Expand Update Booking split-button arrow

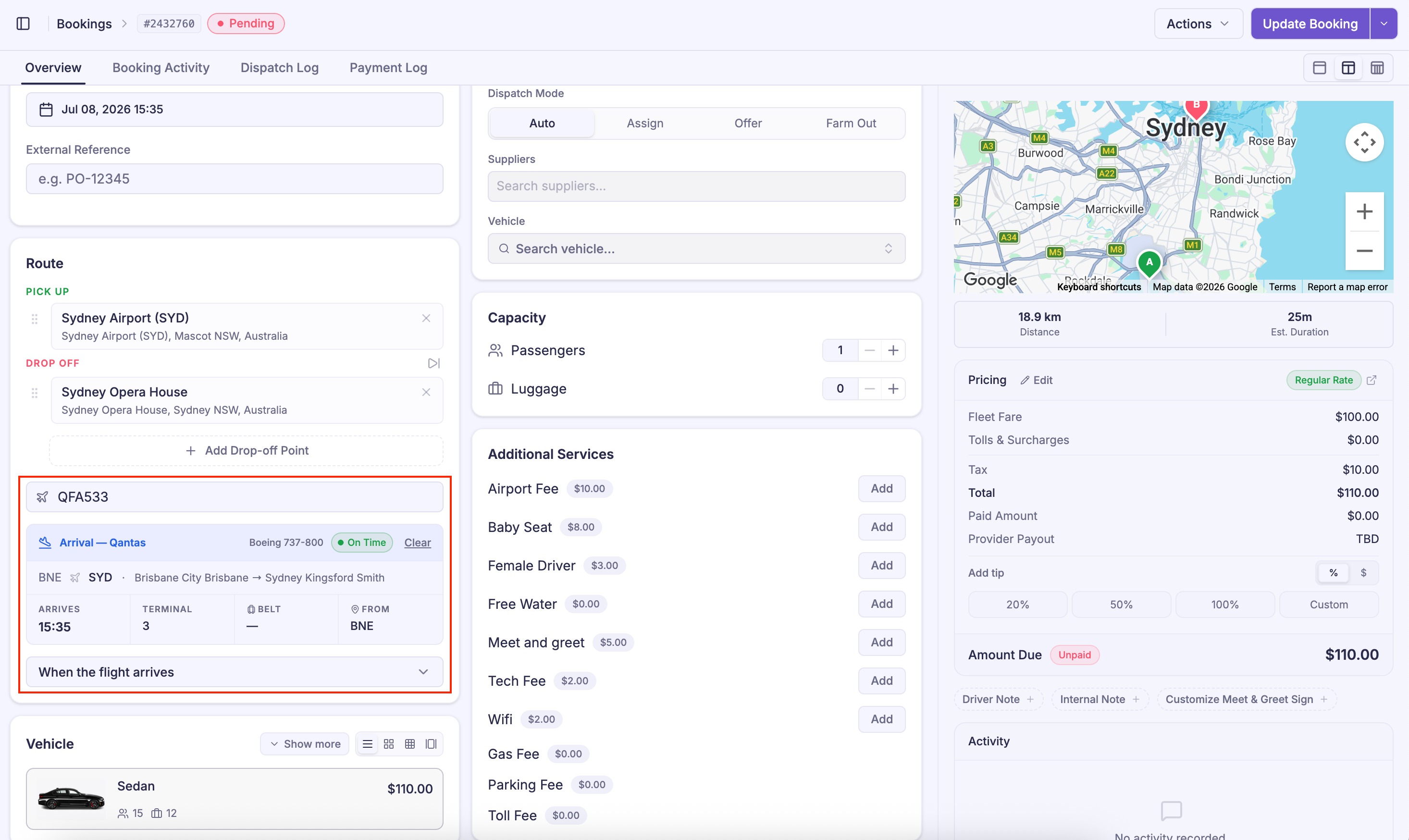(x=1384, y=24)
